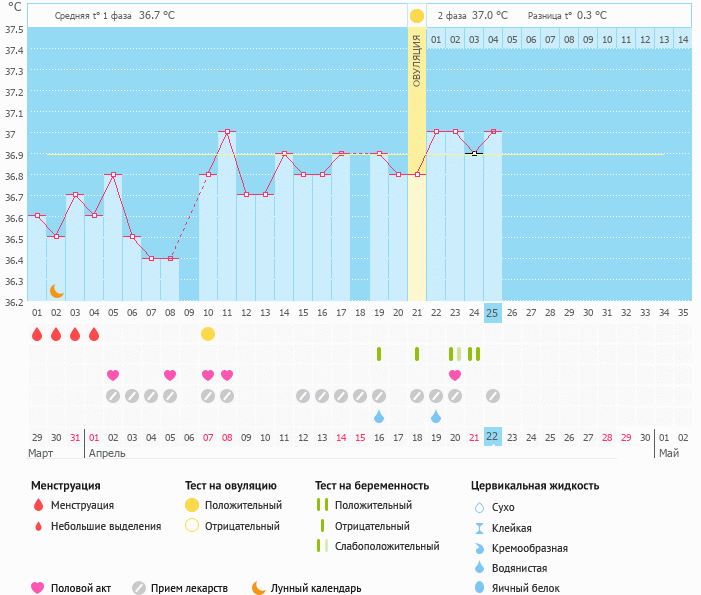Click the yellow ovulation sun icon at top
The width and height of the screenshot is (701, 595).
416,16
